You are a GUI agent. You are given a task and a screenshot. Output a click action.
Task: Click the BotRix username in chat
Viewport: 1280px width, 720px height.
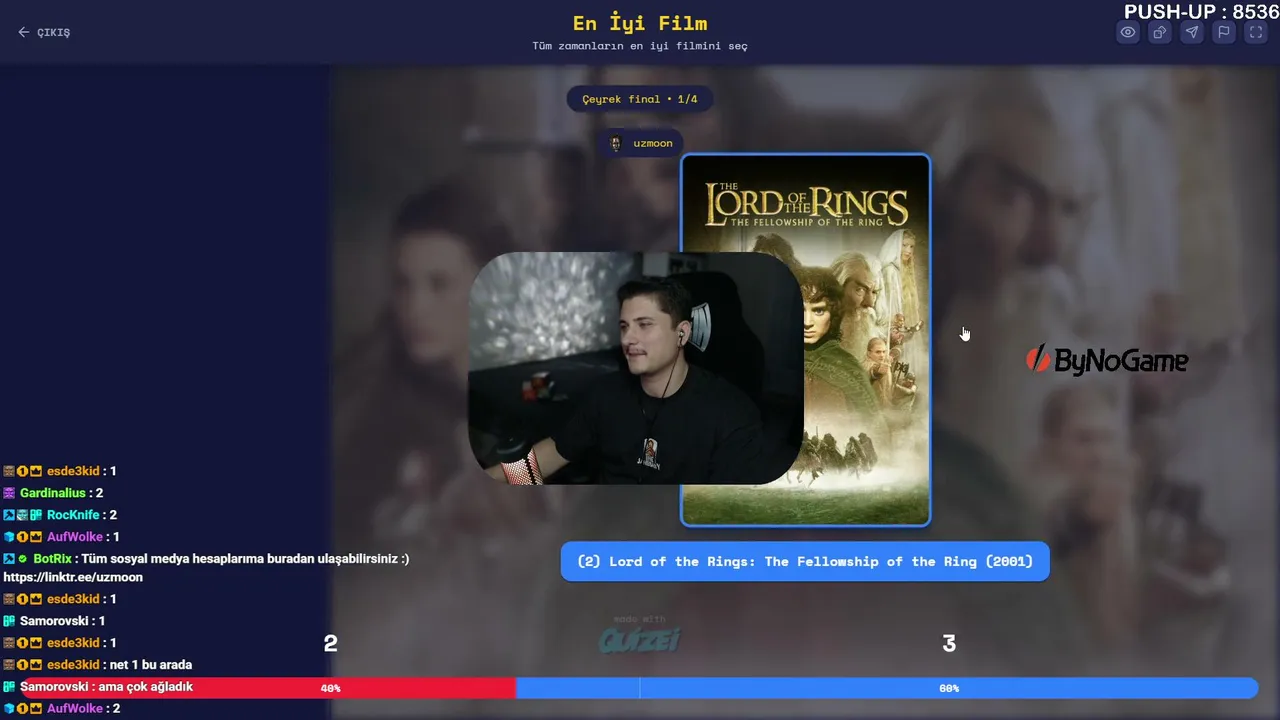tap(52, 559)
